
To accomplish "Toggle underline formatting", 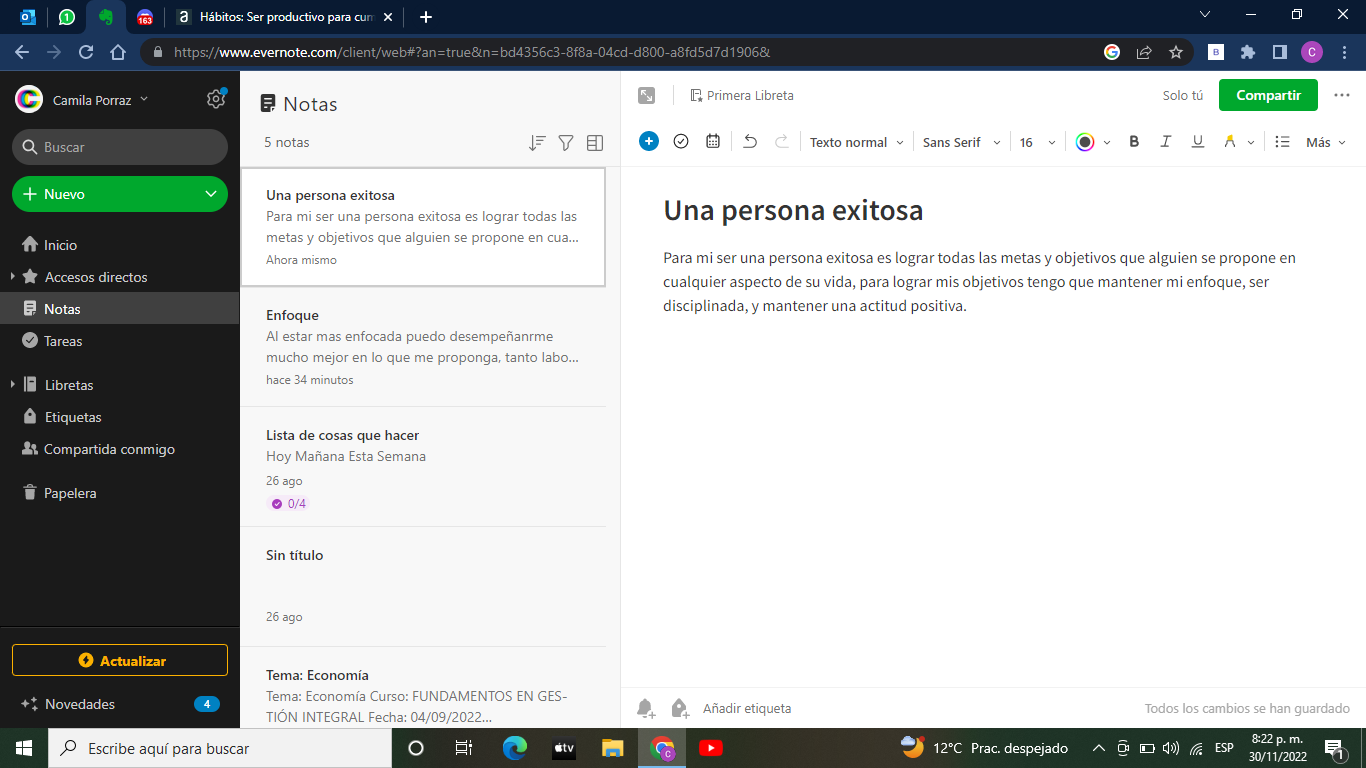I will point(1198,142).
